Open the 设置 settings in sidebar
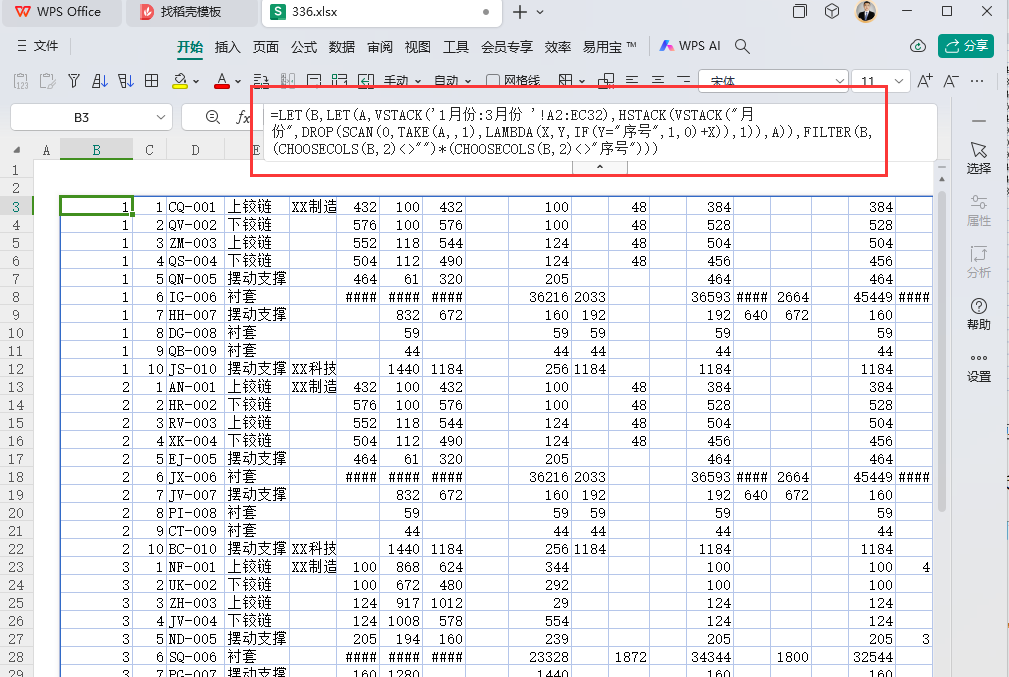The width and height of the screenshot is (1009, 677). (979, 367)
